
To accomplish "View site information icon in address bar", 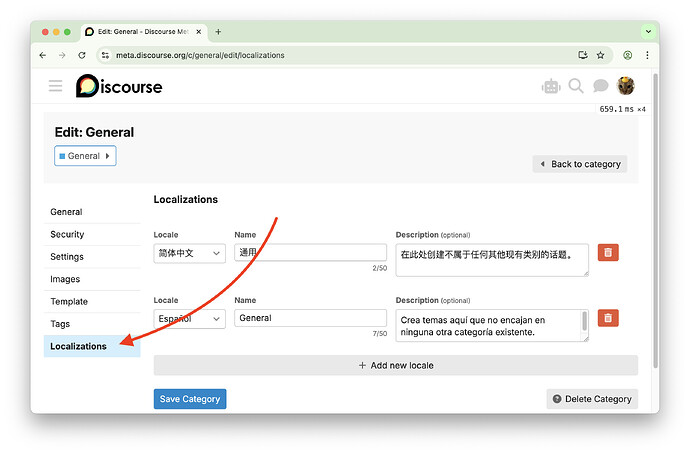I will tap(105, 55).
